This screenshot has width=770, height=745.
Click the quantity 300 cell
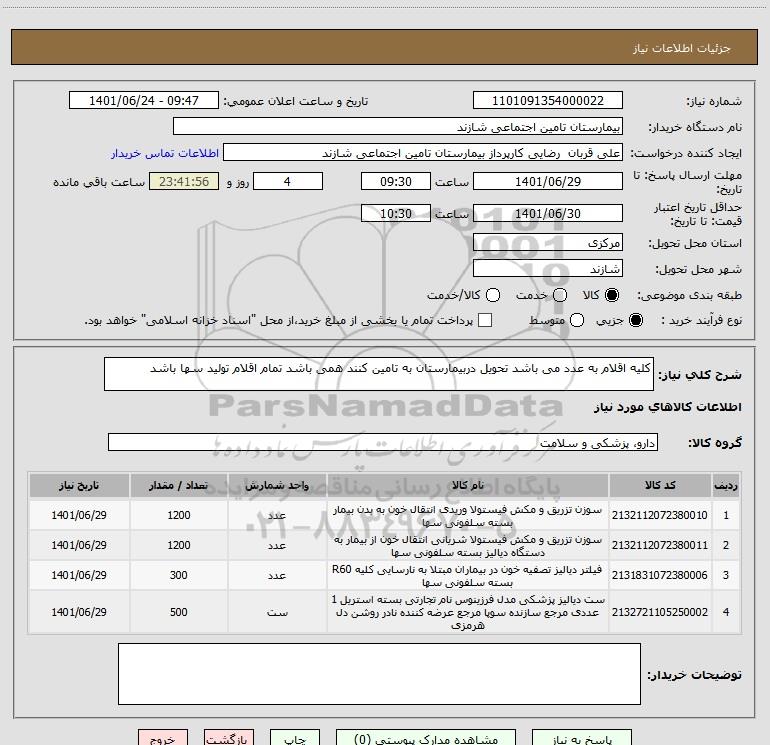tap(179, 575)
